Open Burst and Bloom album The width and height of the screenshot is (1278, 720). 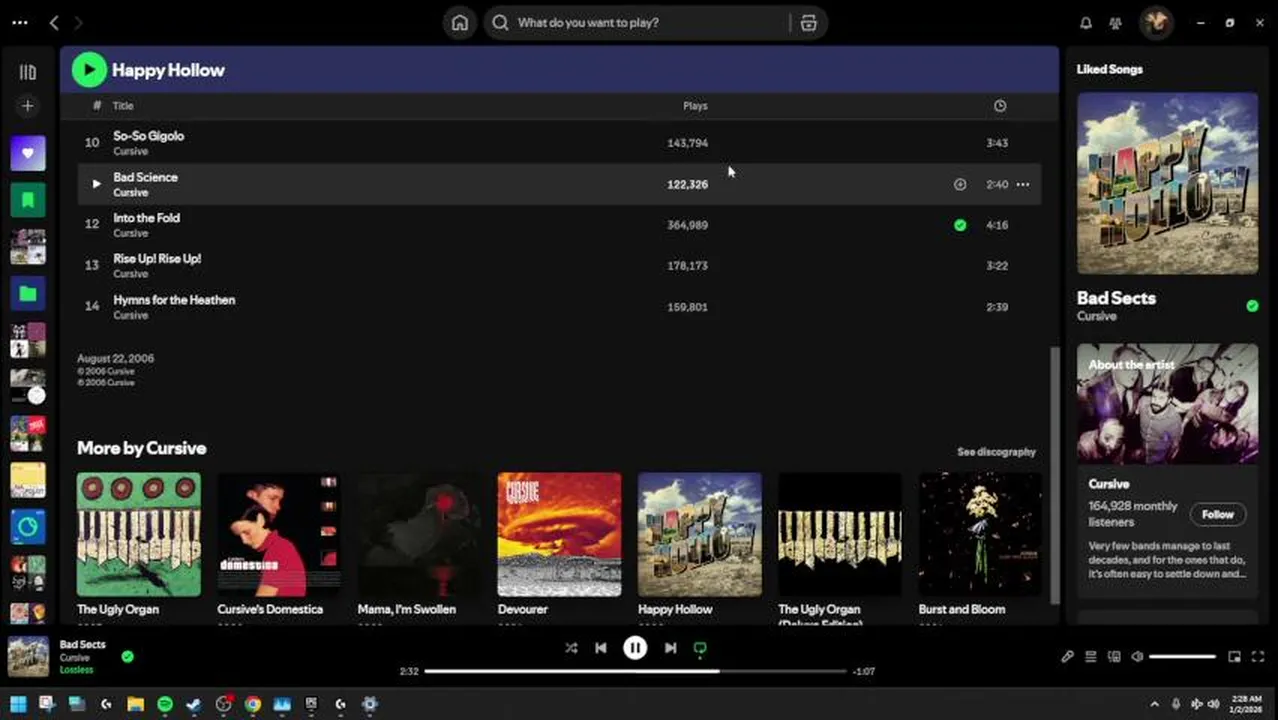(x=980, y=534)
